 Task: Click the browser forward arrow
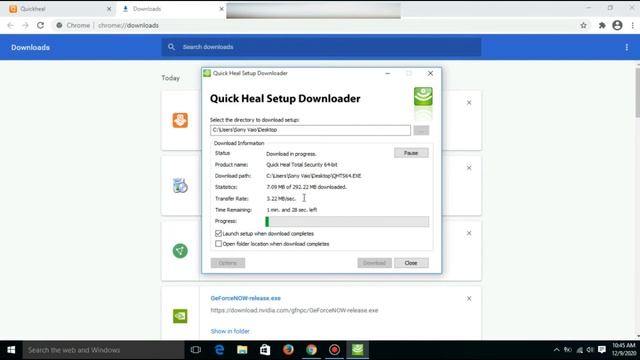[25, 25]
